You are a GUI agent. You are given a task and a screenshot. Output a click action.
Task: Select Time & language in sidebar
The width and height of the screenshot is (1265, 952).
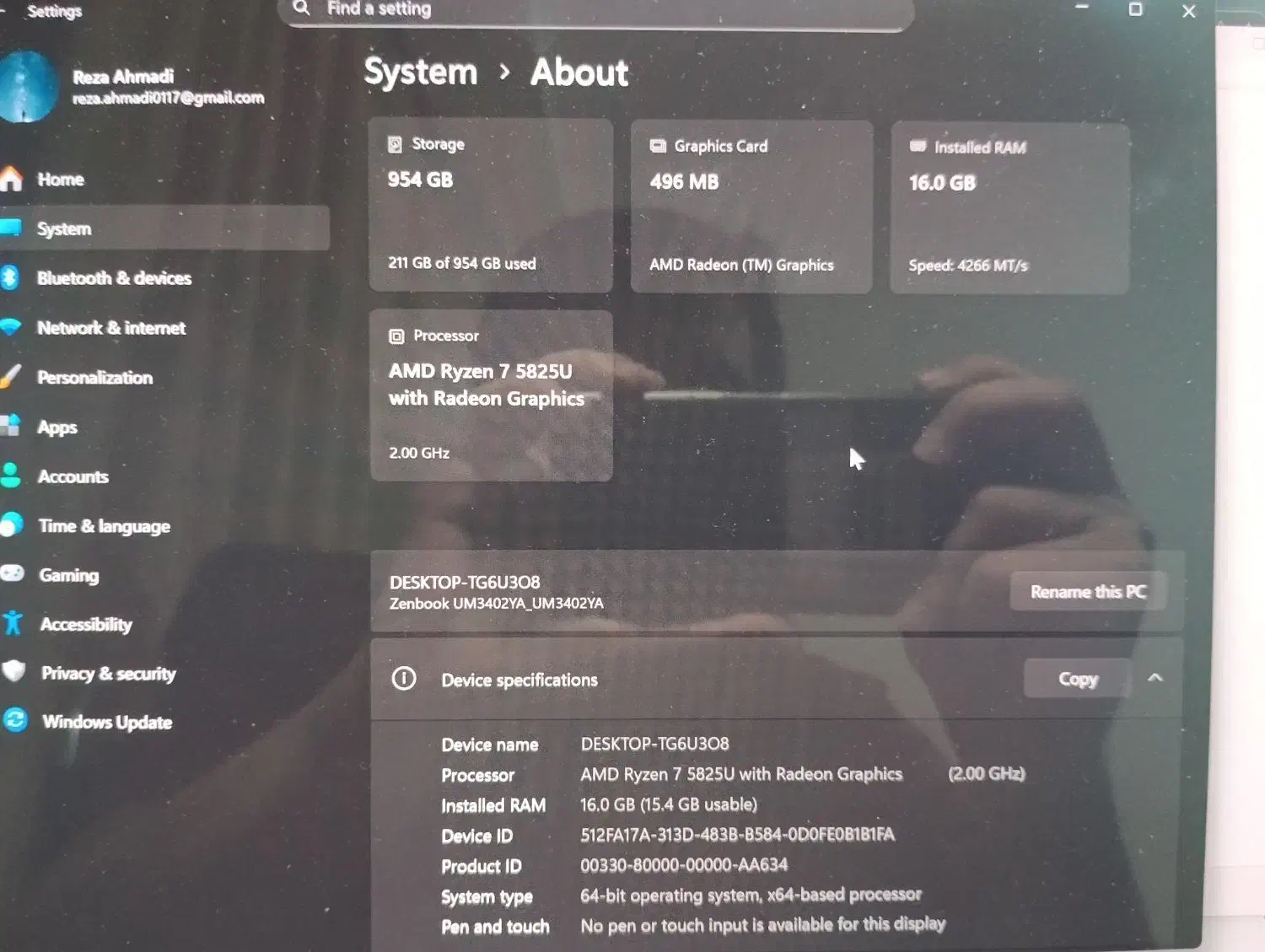13,525
